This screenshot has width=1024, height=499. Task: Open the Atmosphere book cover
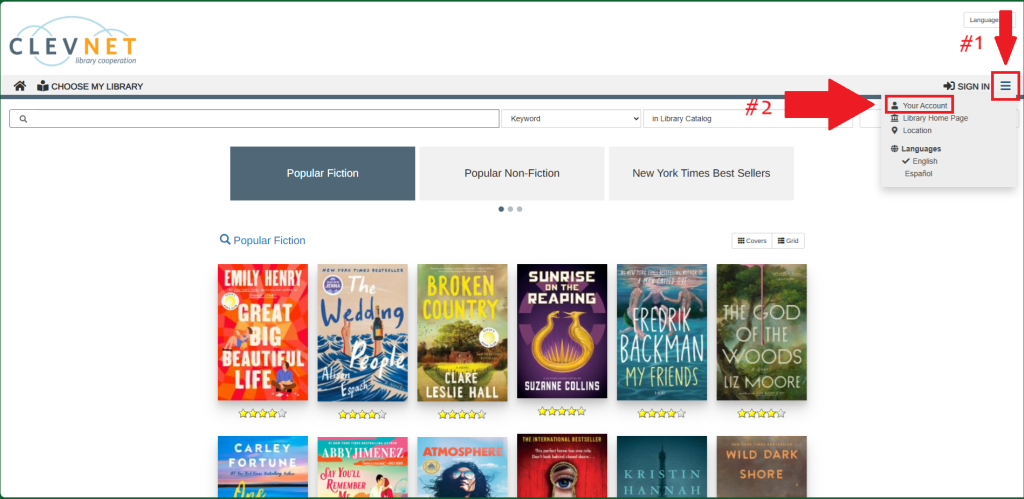[462, 468]
